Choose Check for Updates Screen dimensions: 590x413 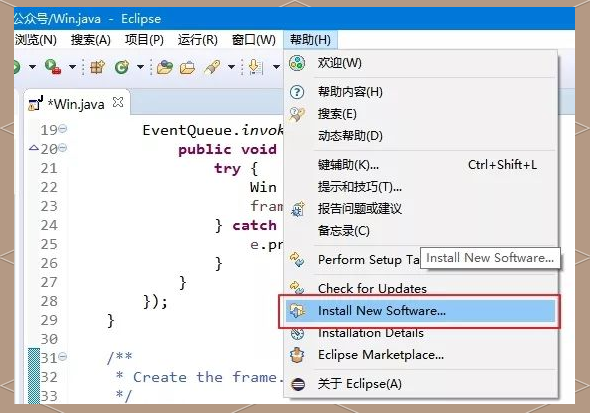(x=420, y=289)
